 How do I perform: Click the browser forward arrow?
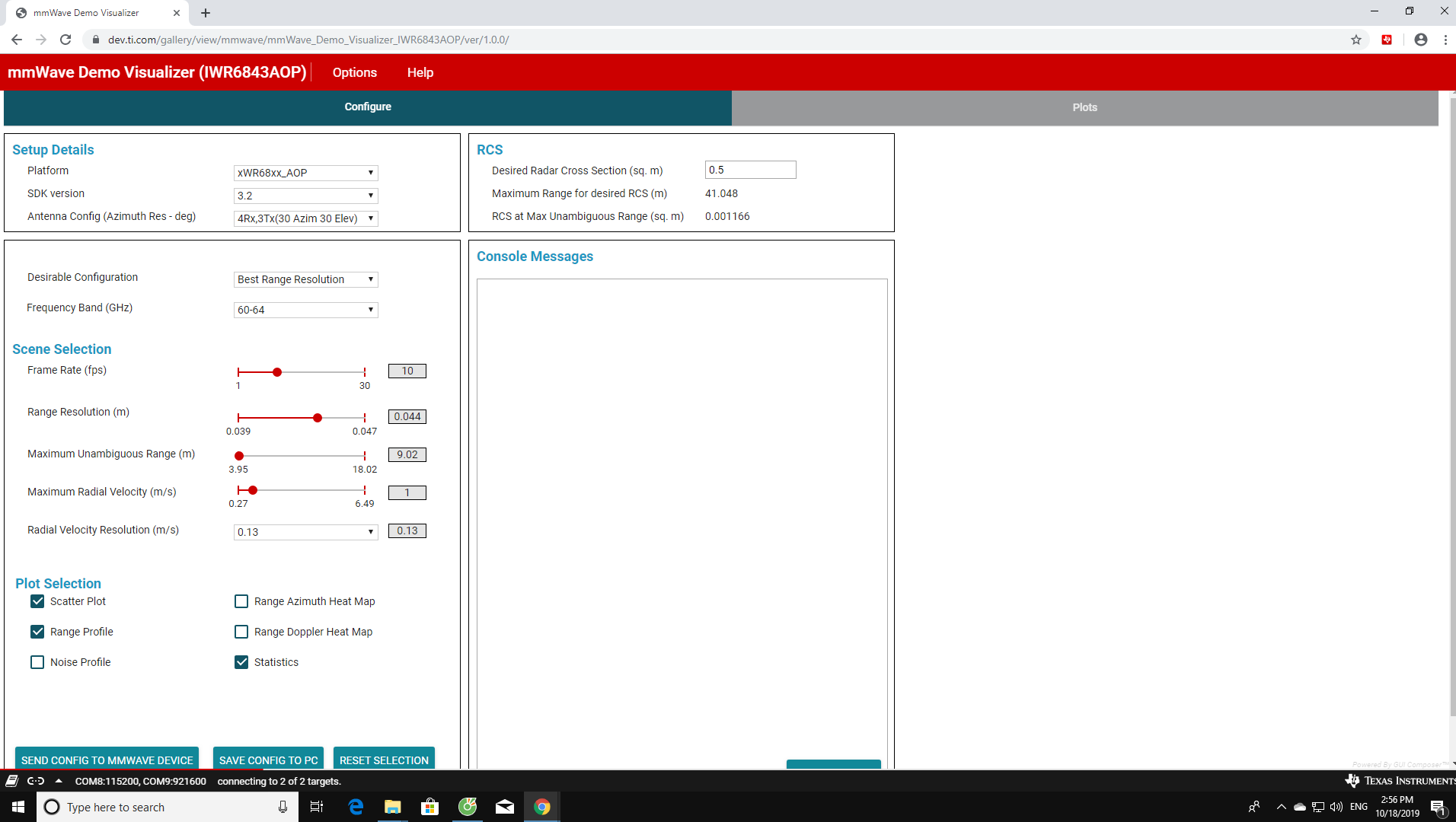click(41, 40)
